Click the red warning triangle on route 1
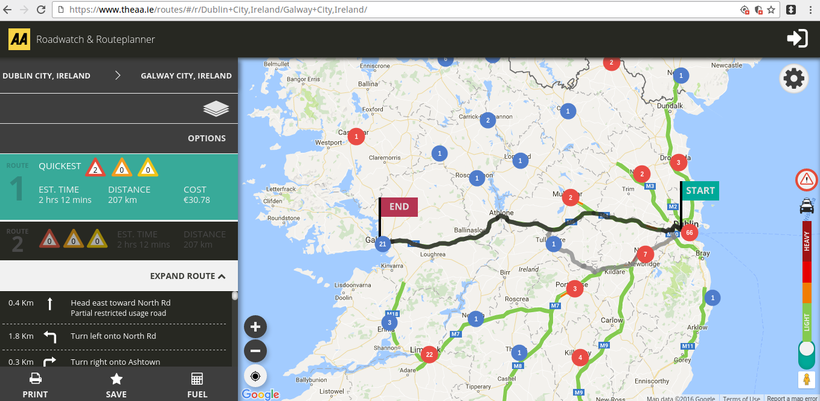The width and height of the screenshot is (820, 401). 96,167
